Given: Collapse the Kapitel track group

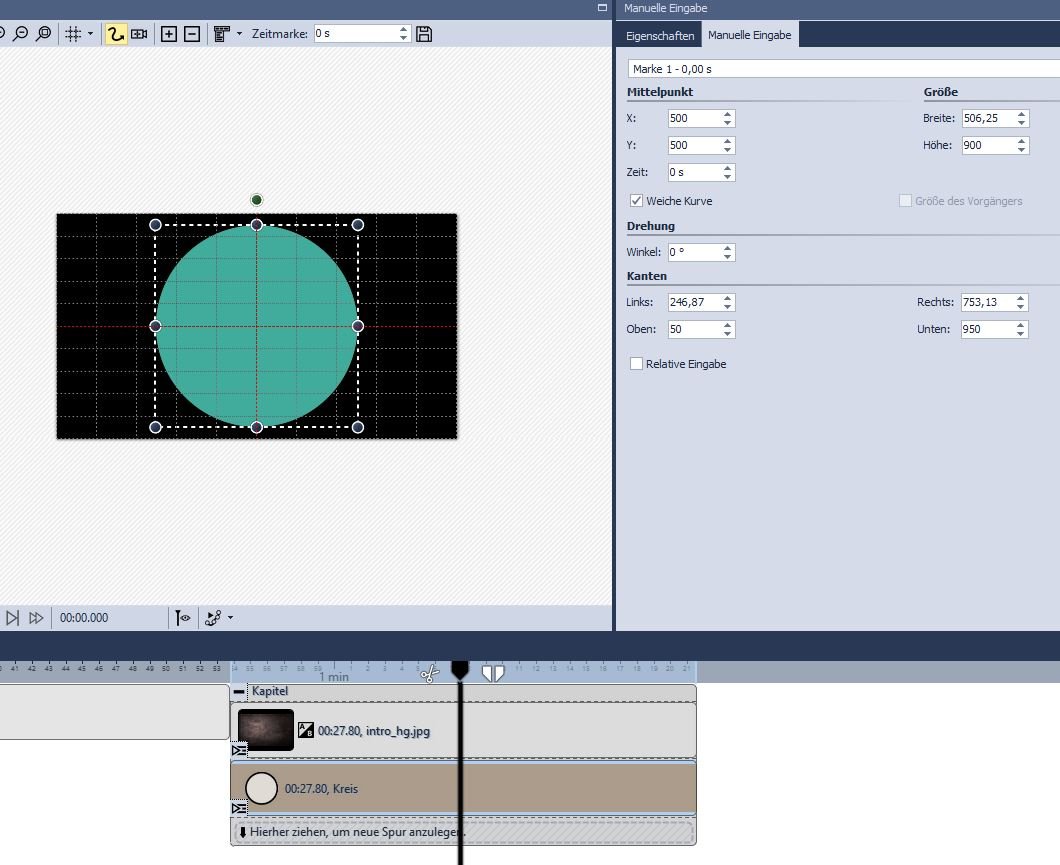Looking at the screenshot, I should (x=239, y=692).
